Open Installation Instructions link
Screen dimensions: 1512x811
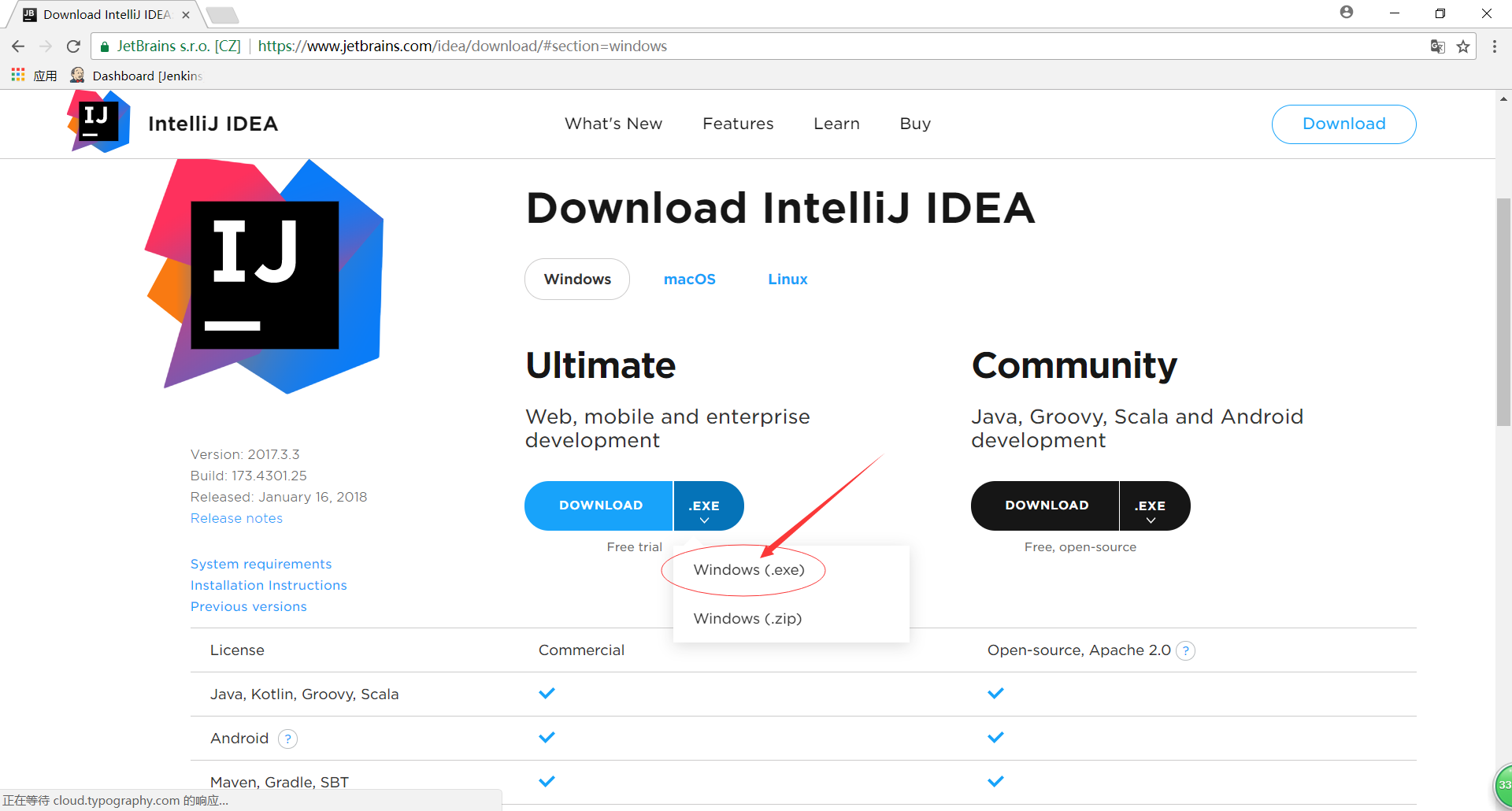(269, 585)
